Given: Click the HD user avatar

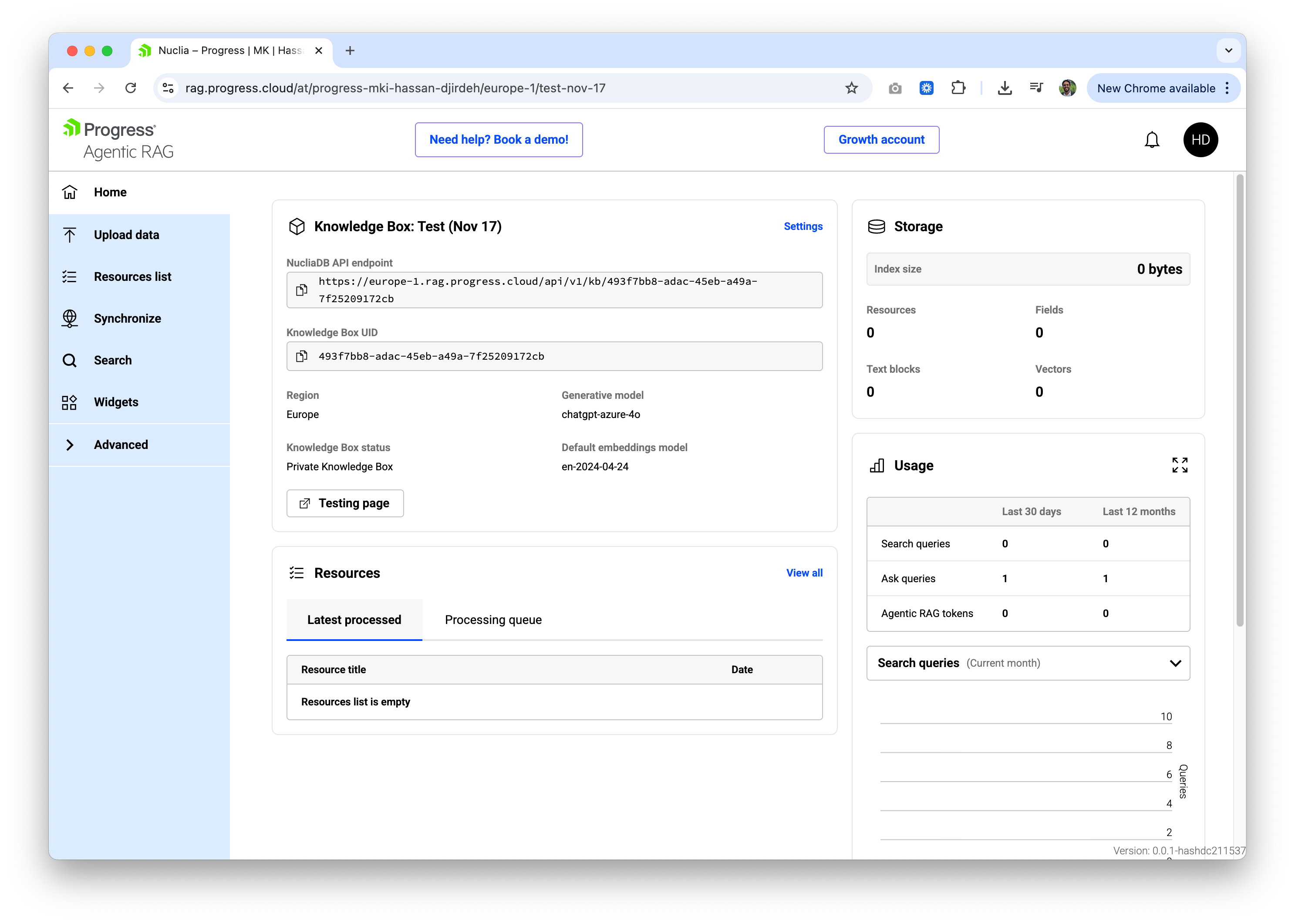Looking at the screenshot, I should pos(1200,140).
